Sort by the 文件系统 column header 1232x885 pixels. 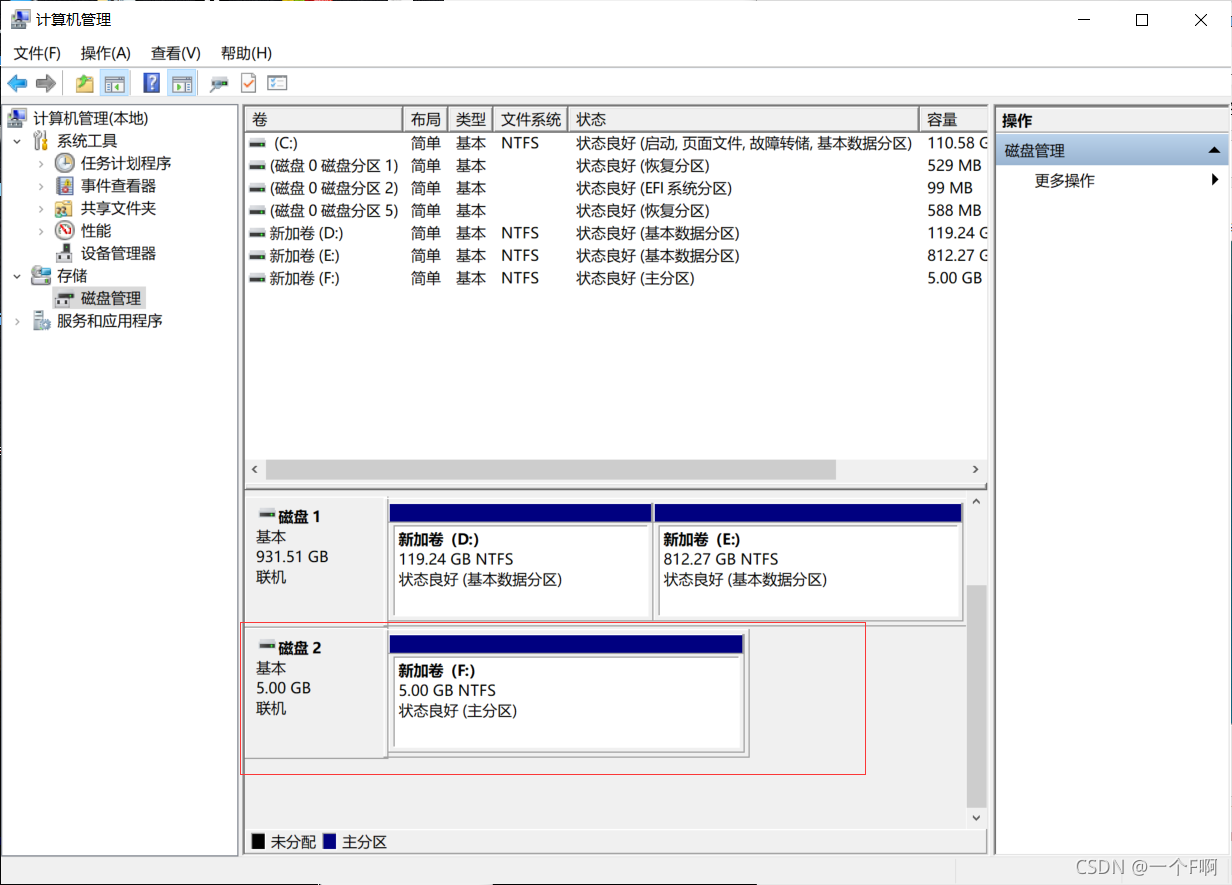click(530, 119)
